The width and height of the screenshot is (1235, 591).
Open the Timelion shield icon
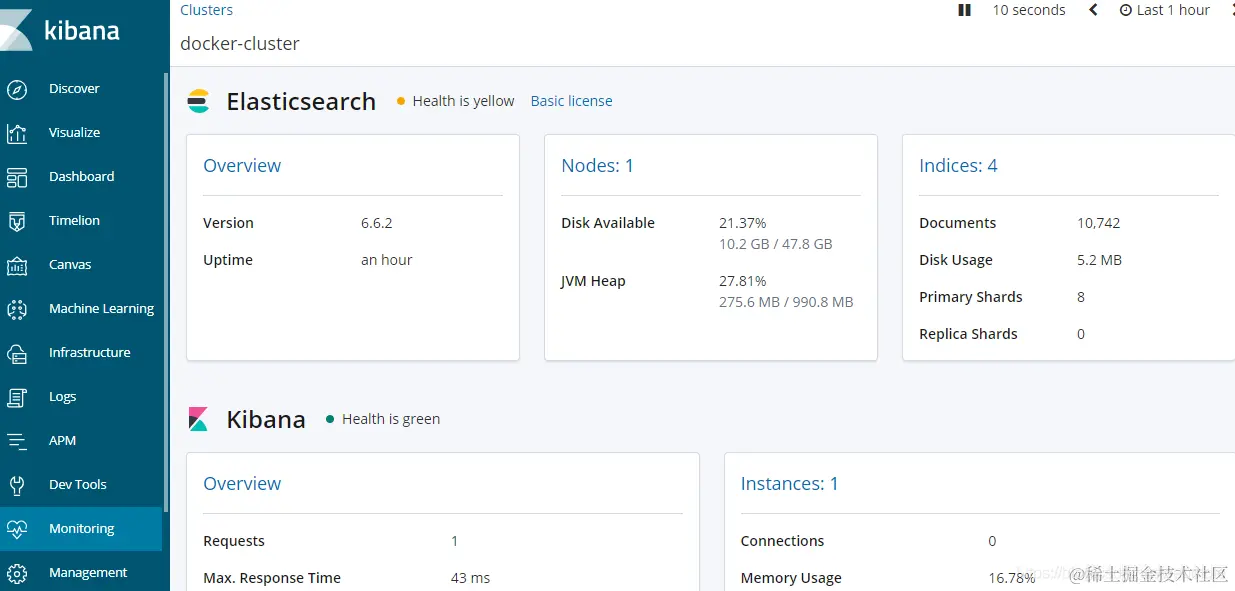tap(17, 221)
